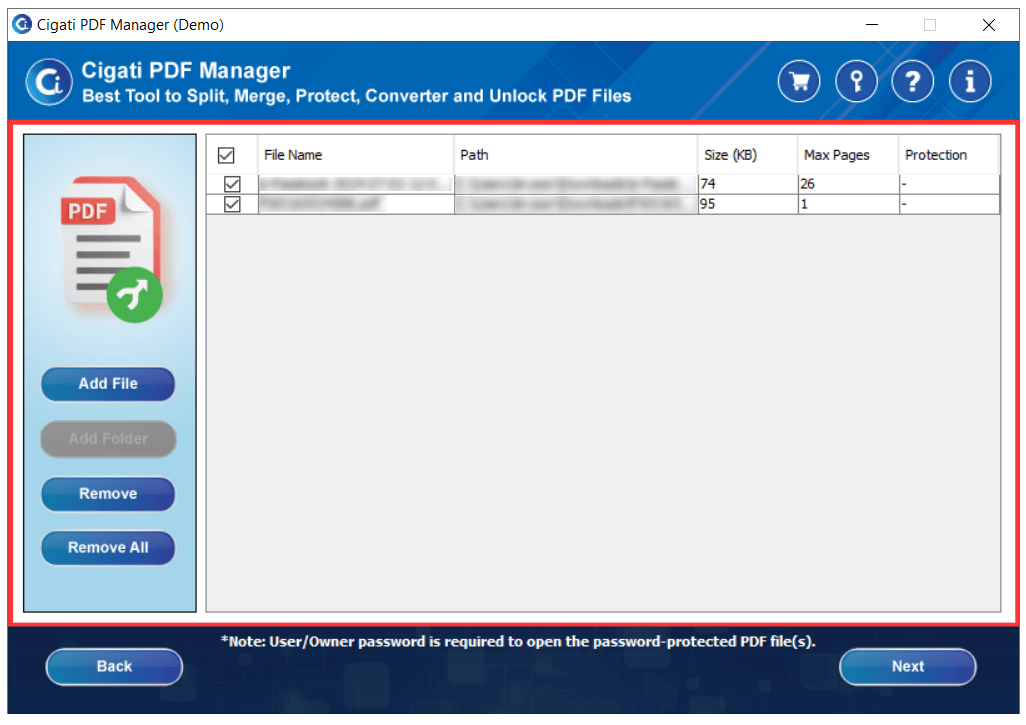Viewport: 1026px width, 725px height.
Task: Click the Max Pages column header
Action: (x=848, y=155)
